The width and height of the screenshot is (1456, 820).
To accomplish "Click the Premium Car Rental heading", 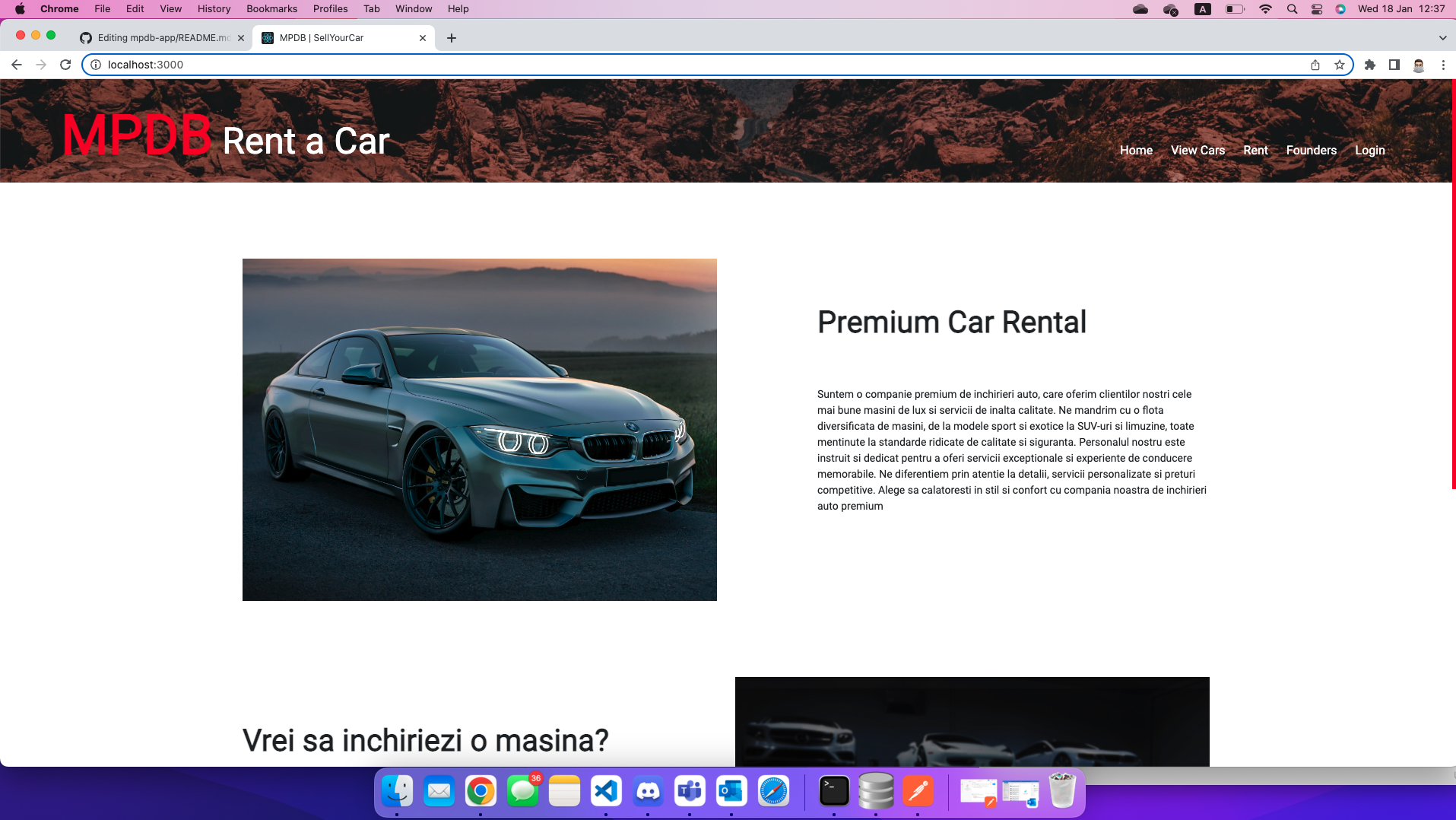I will coord(951,323).
